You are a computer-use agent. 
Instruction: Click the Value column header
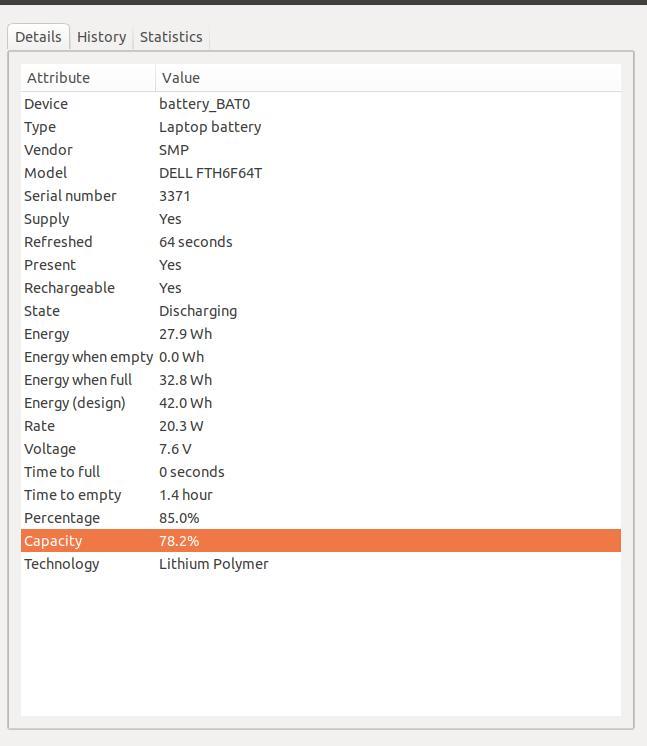pyautogui.click(x=388, y=78)
